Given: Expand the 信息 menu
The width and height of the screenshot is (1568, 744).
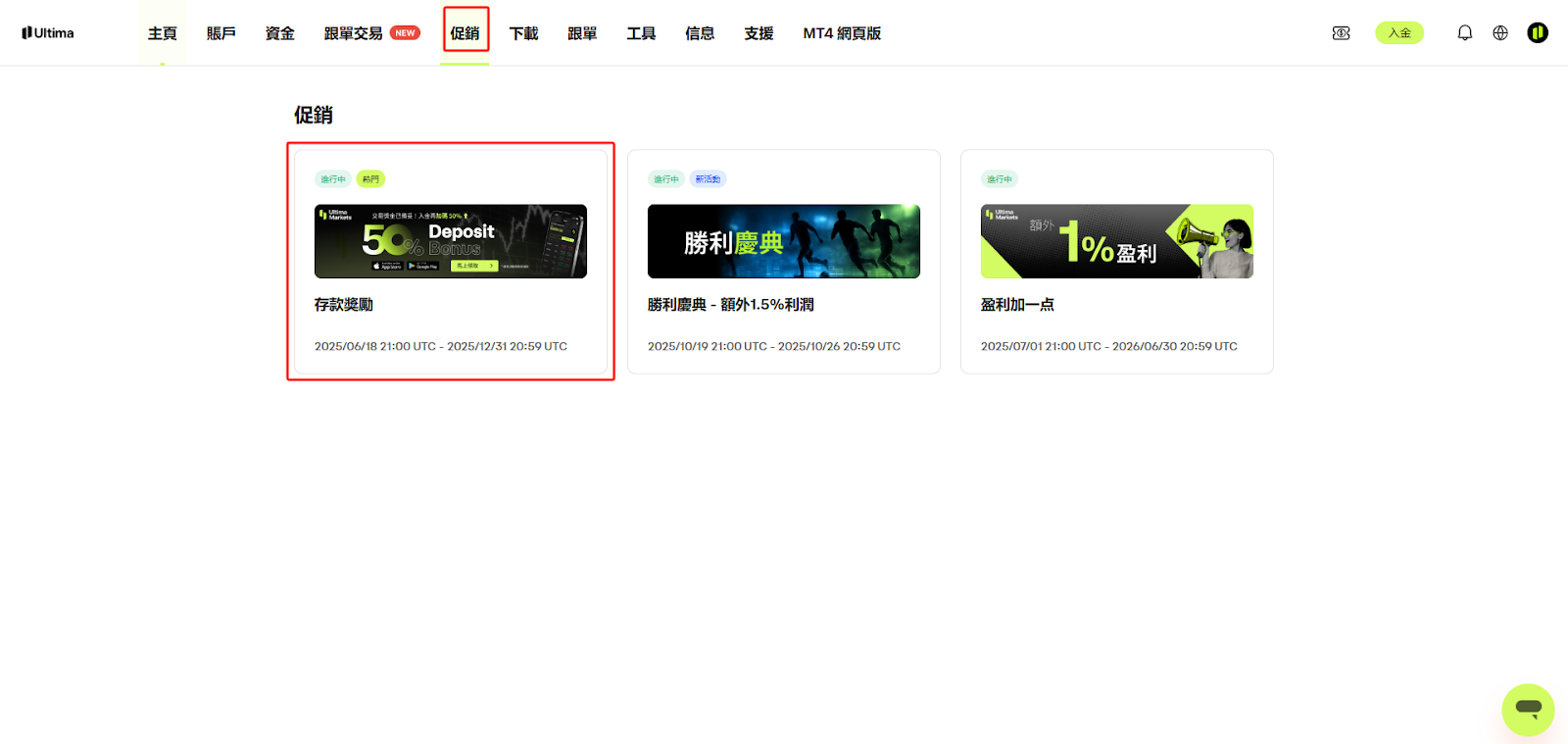Looking at the screenshot, I should point(700,33).
